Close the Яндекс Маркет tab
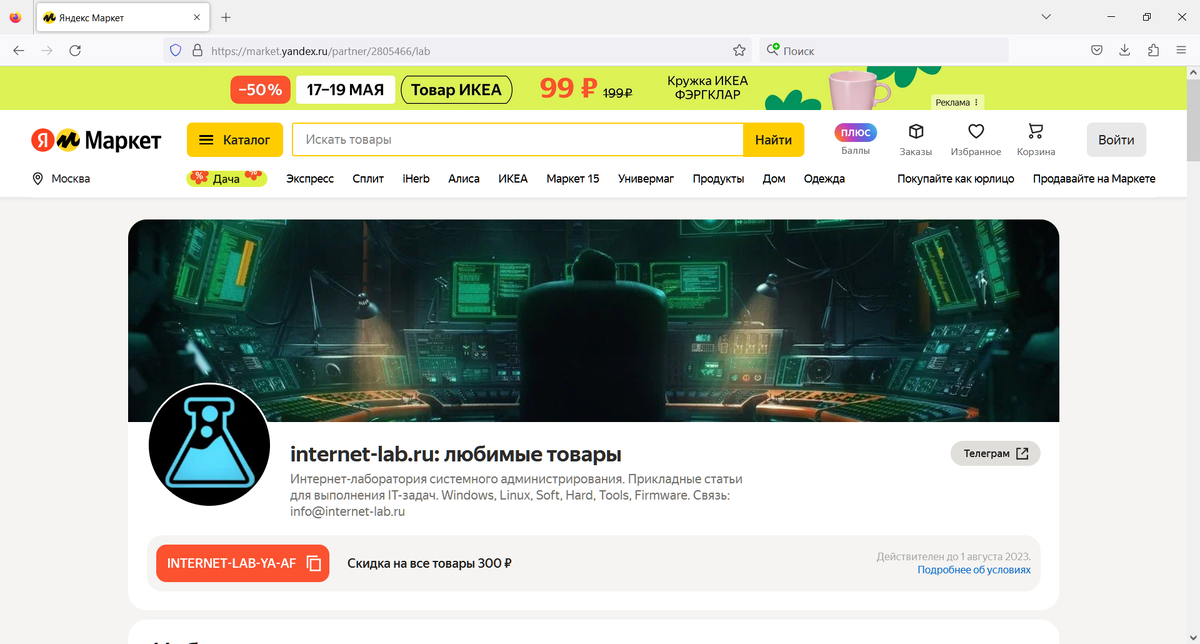Image resolution: width=1200 pixels, height=644 pixels. pyautogui.click(x=196, y=17)
